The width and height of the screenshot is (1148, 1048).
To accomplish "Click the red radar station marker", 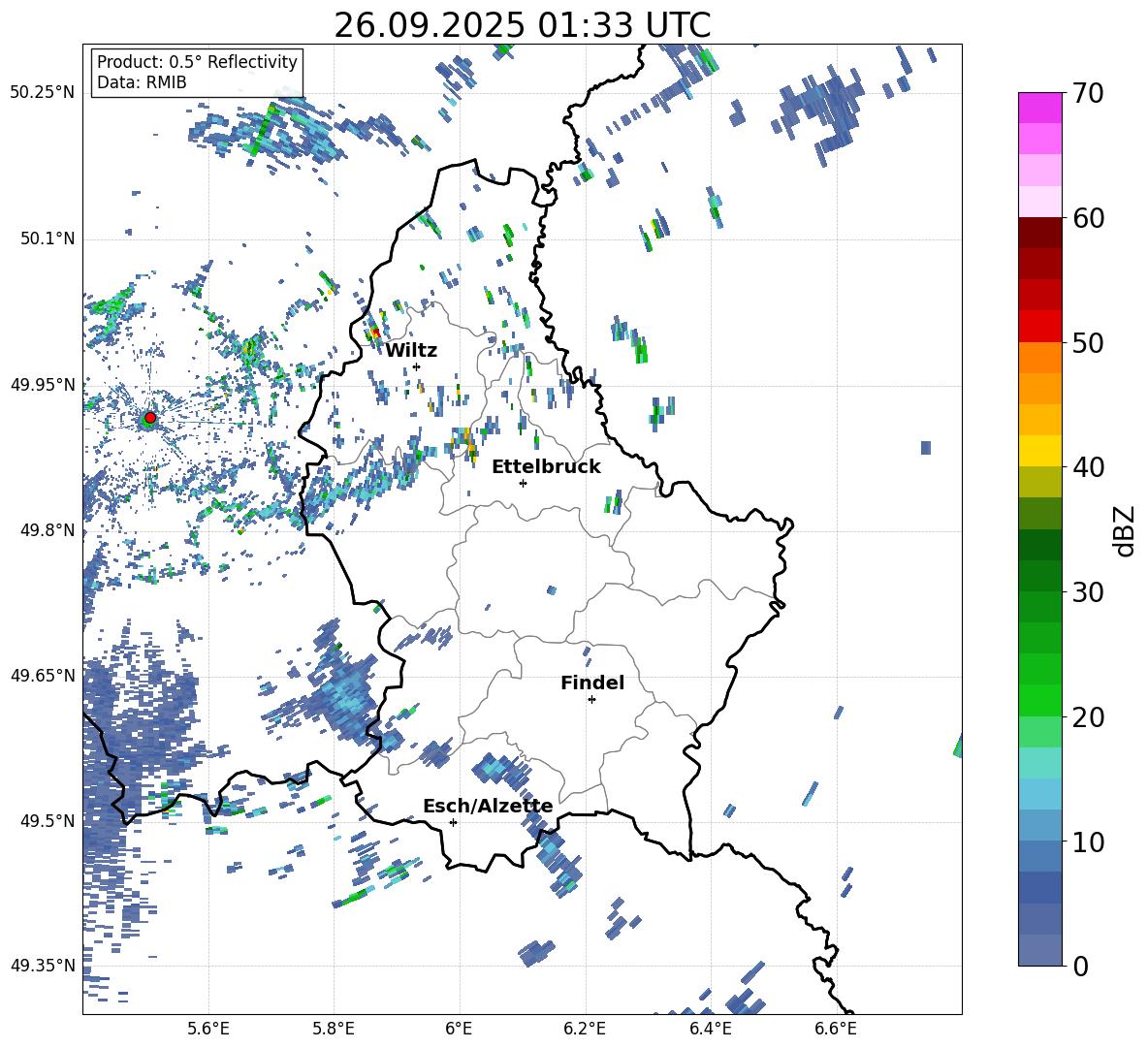I will [150, 418].
